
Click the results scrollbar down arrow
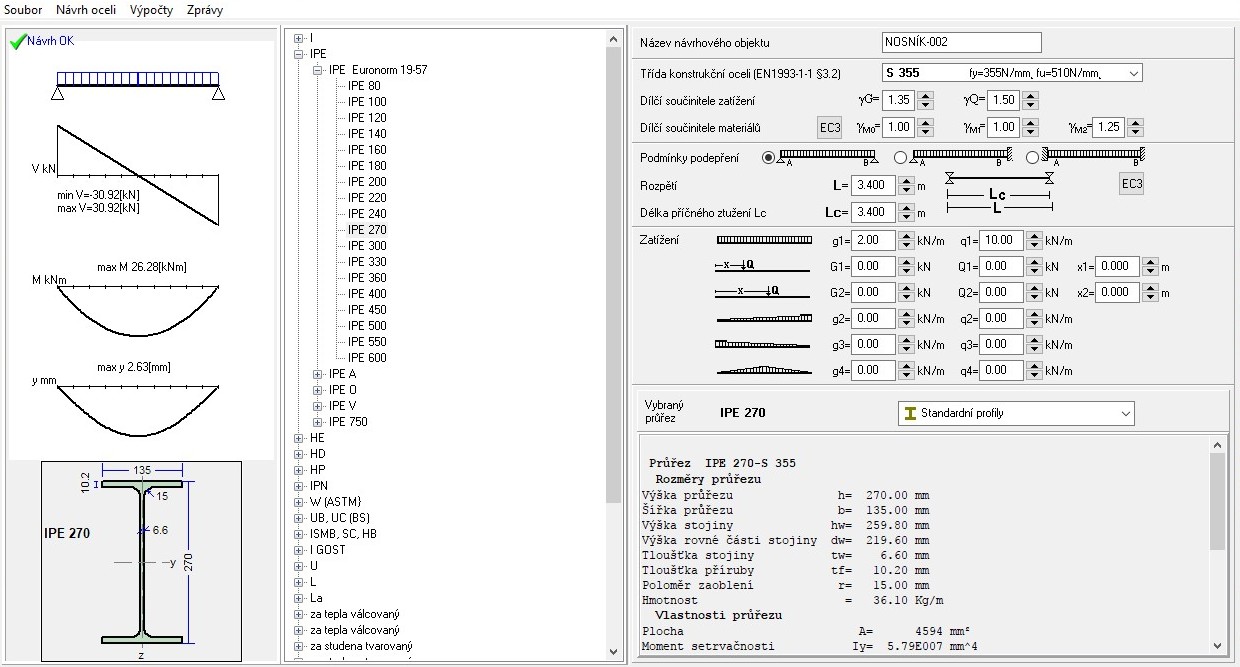tap(1217, 647)
